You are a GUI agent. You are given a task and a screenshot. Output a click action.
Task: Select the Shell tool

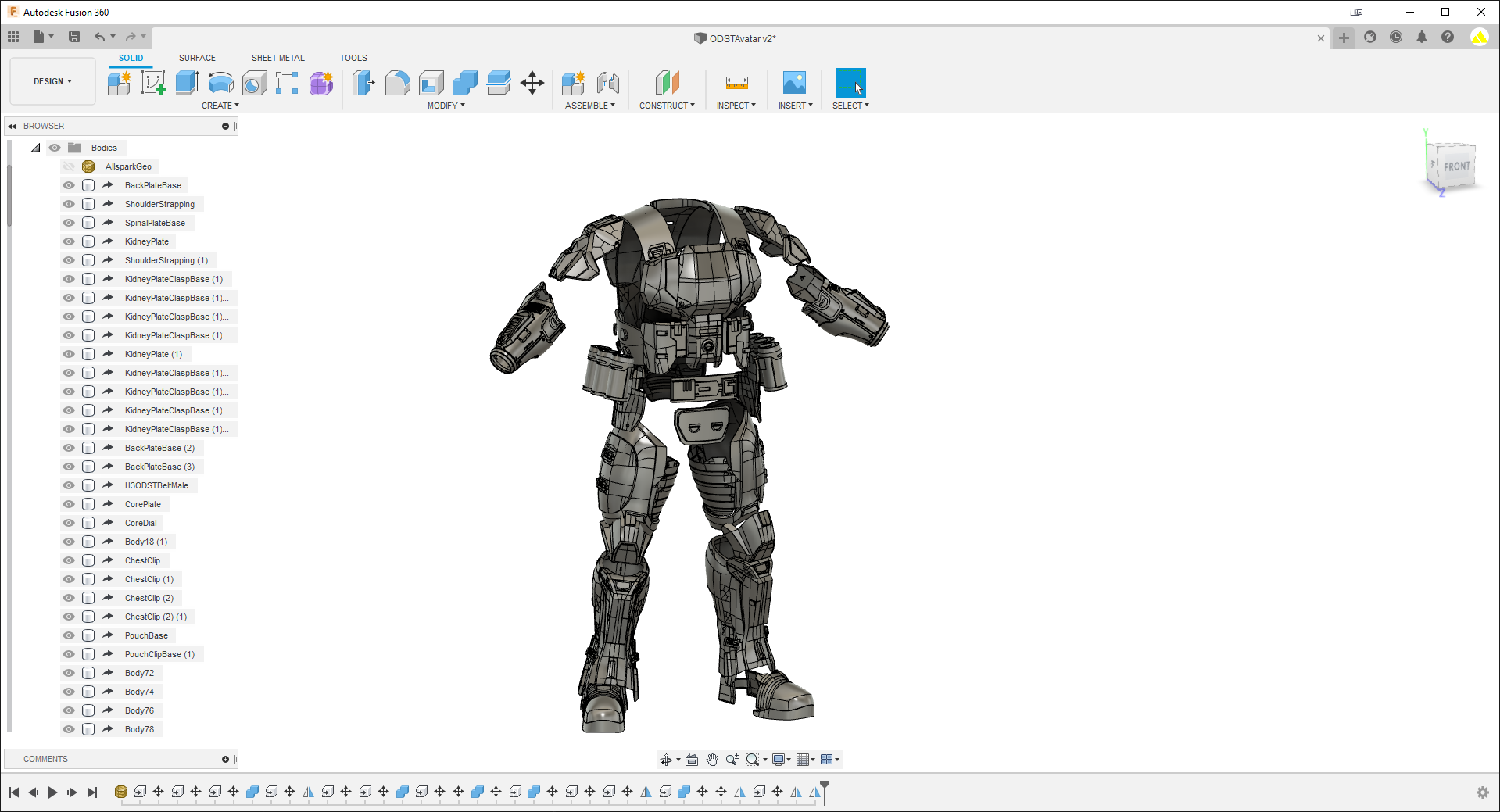tap(431, 83)
